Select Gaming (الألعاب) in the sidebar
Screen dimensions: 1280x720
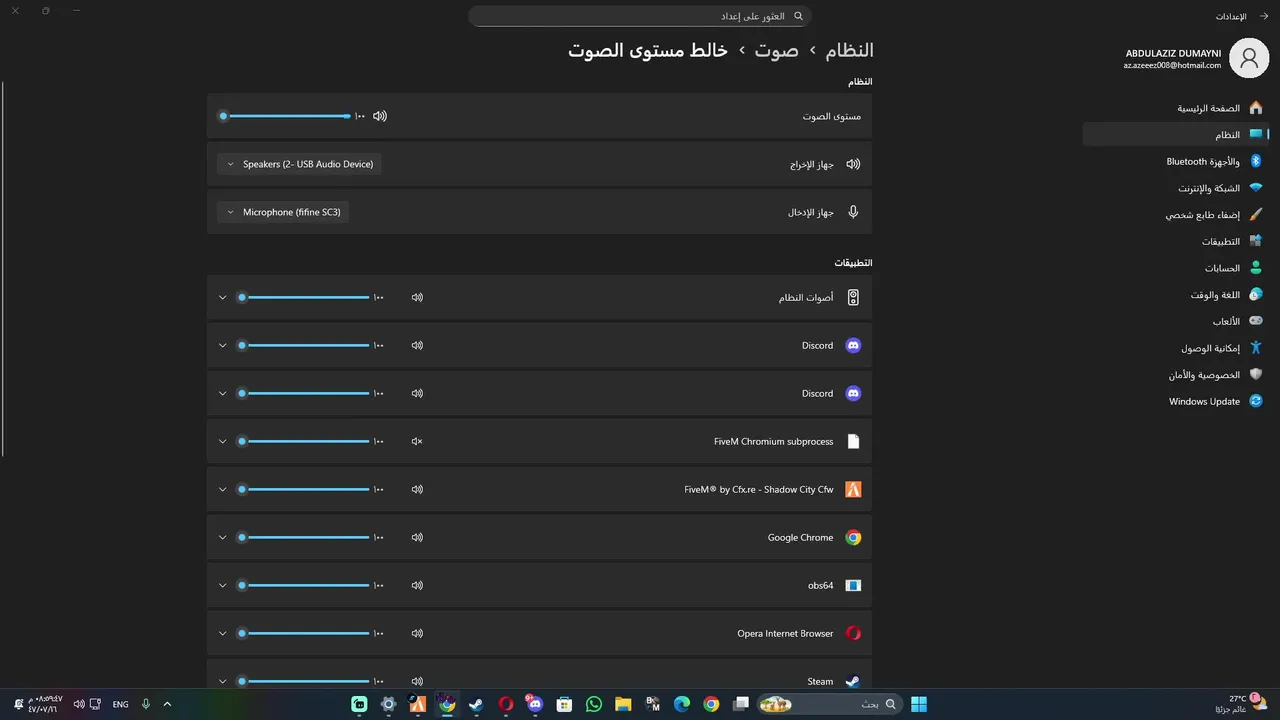(1176, 321)
